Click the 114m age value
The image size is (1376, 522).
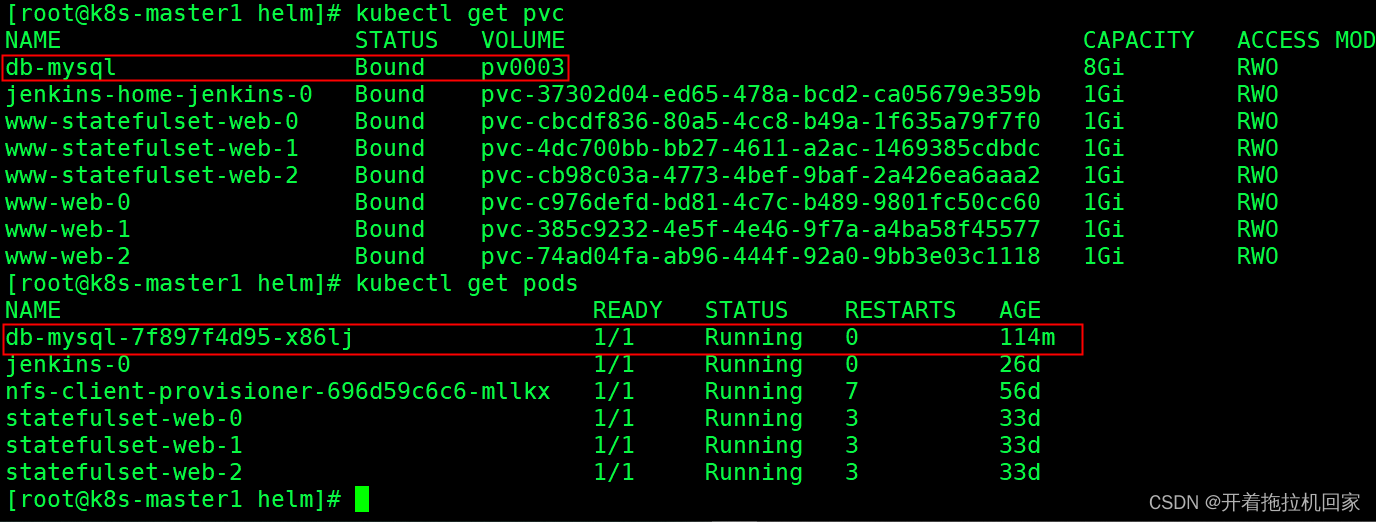[1027, 338]
